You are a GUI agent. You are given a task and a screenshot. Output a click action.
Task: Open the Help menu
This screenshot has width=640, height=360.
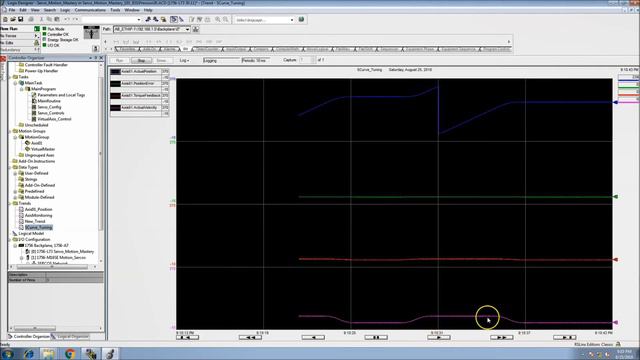(148, 10)
